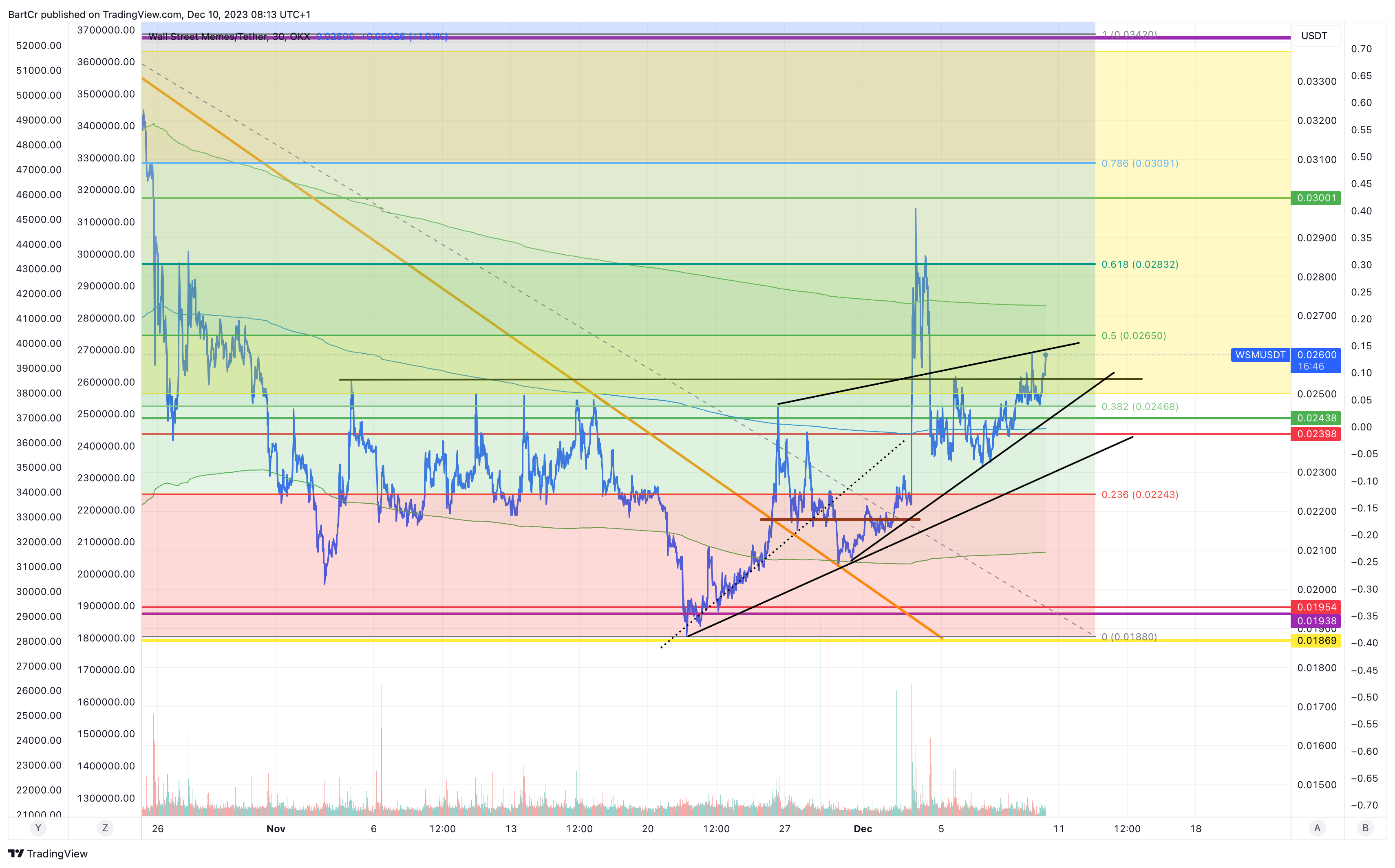This screenshot has width=1395, height=868.
Task: Click the TradingView logo
Action: [x=48, y=854]
